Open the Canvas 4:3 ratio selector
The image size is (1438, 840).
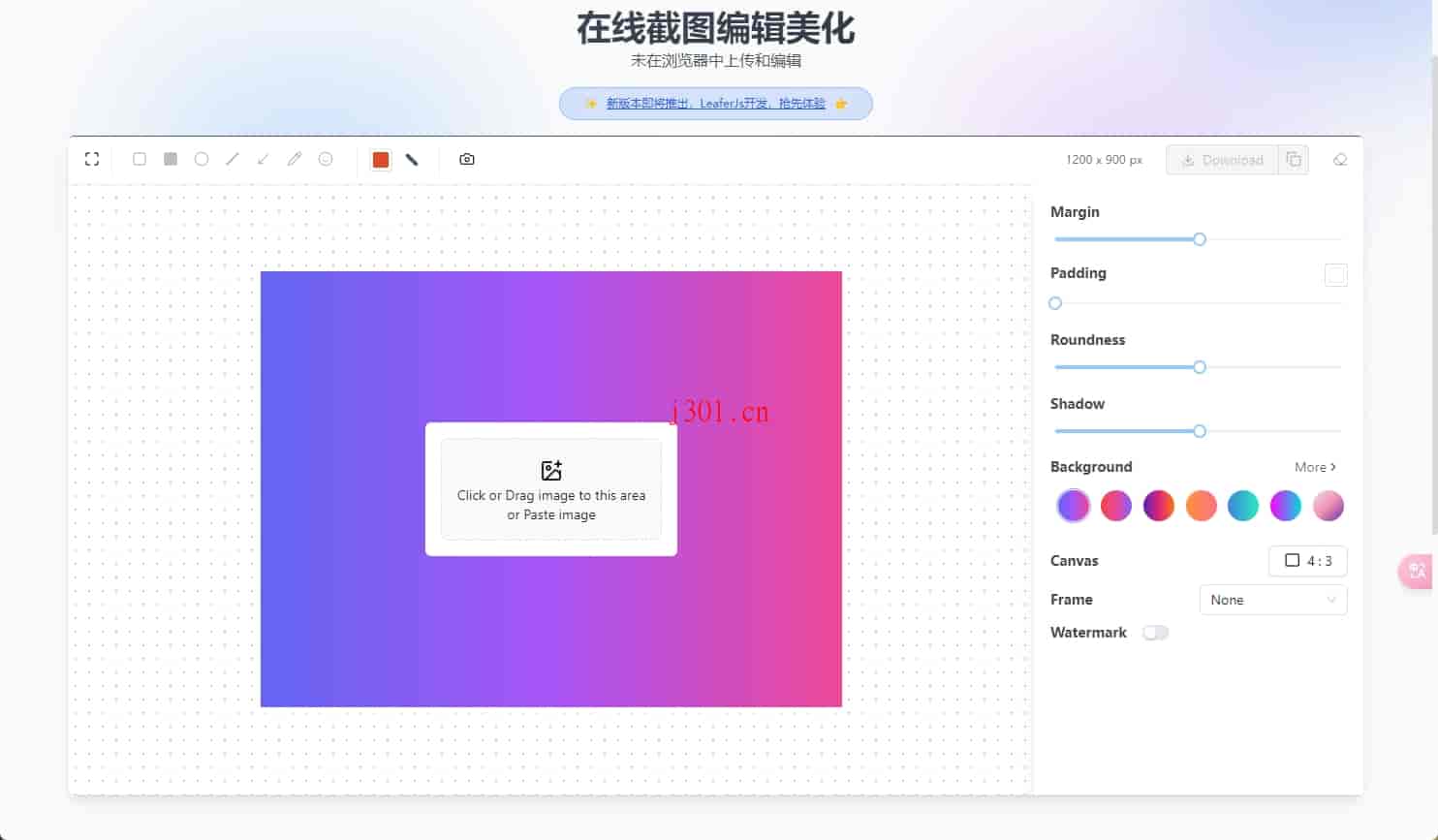click(1307, 561)
